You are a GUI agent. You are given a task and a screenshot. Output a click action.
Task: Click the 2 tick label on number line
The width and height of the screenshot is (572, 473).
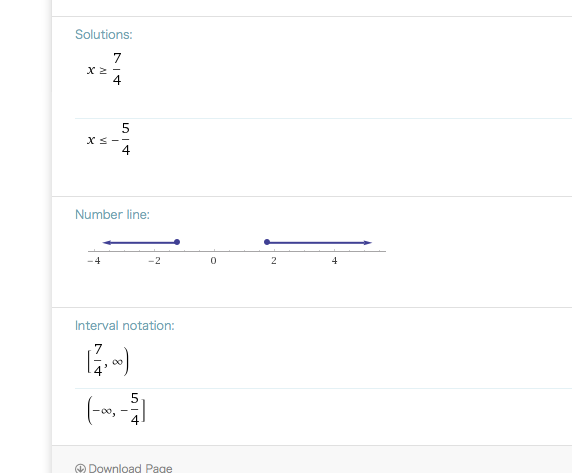pos(274,261)
